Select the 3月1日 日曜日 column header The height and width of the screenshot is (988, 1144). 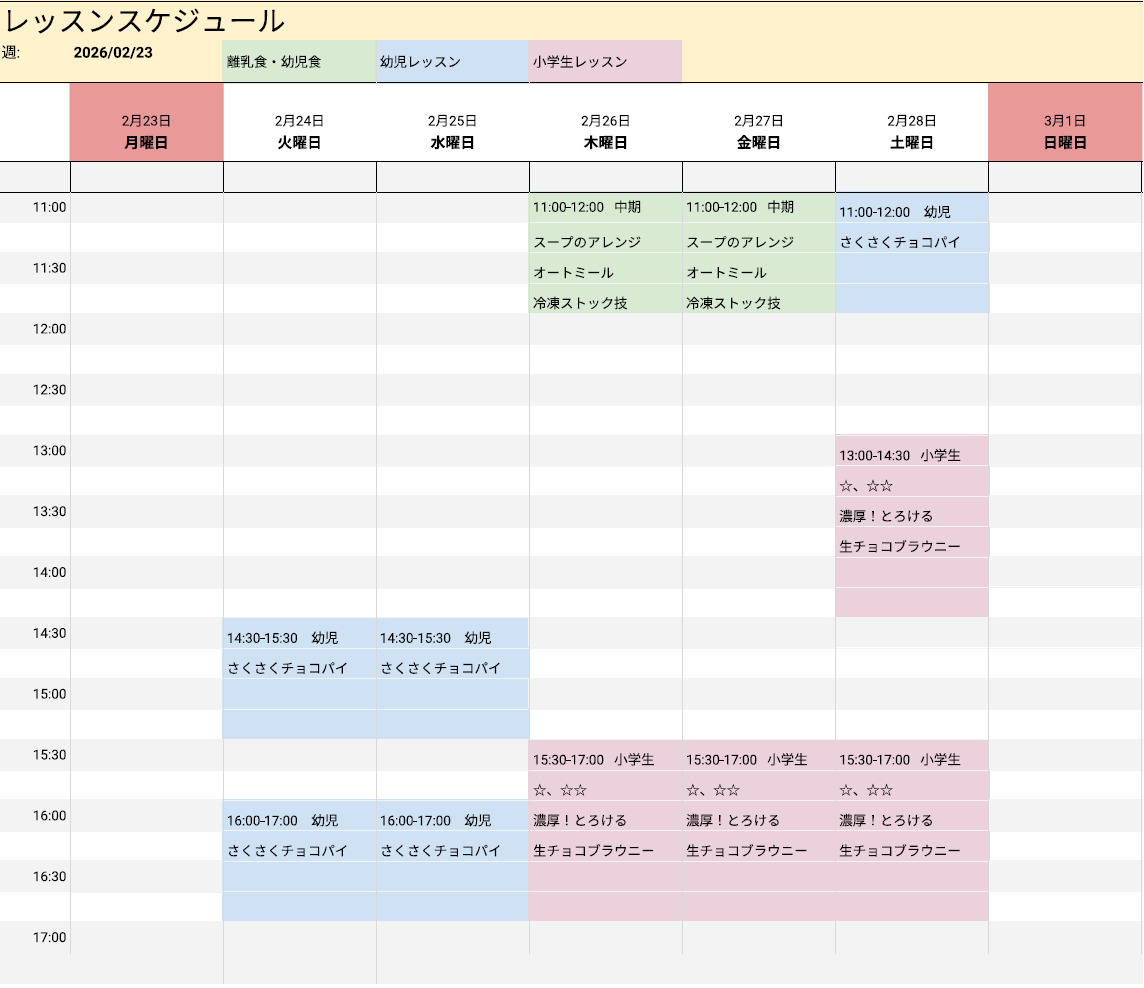click(1065, 131)
